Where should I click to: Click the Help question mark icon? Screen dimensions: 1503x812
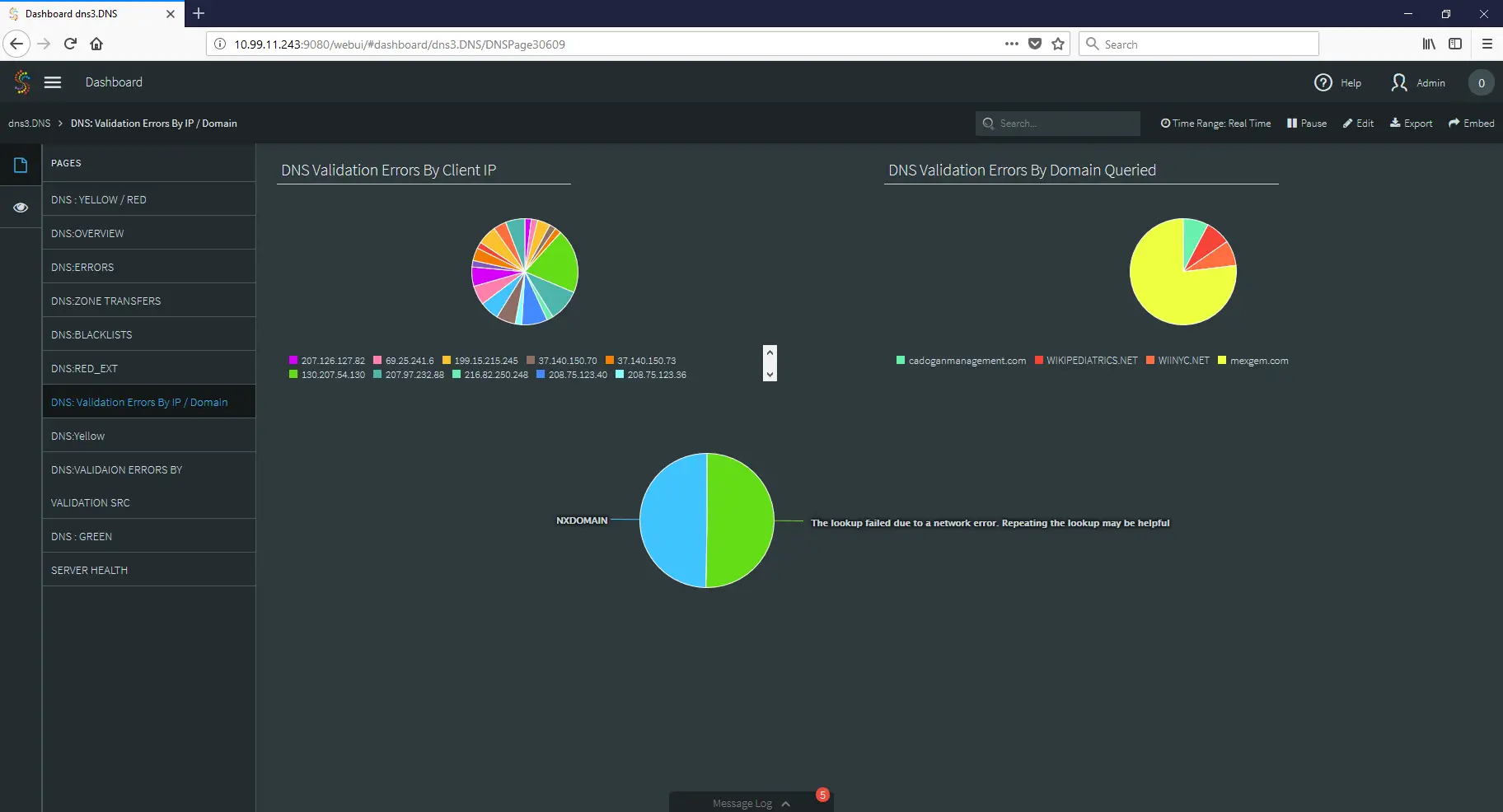pos(1323,82)
